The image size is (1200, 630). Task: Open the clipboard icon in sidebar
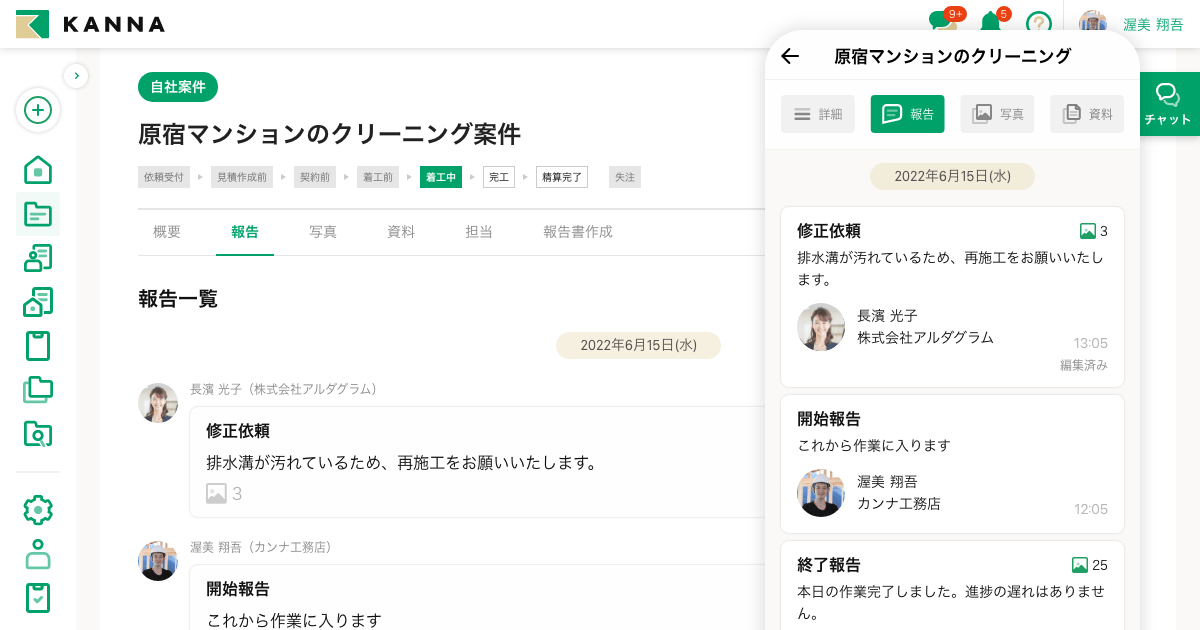click(x=38, y=346)
